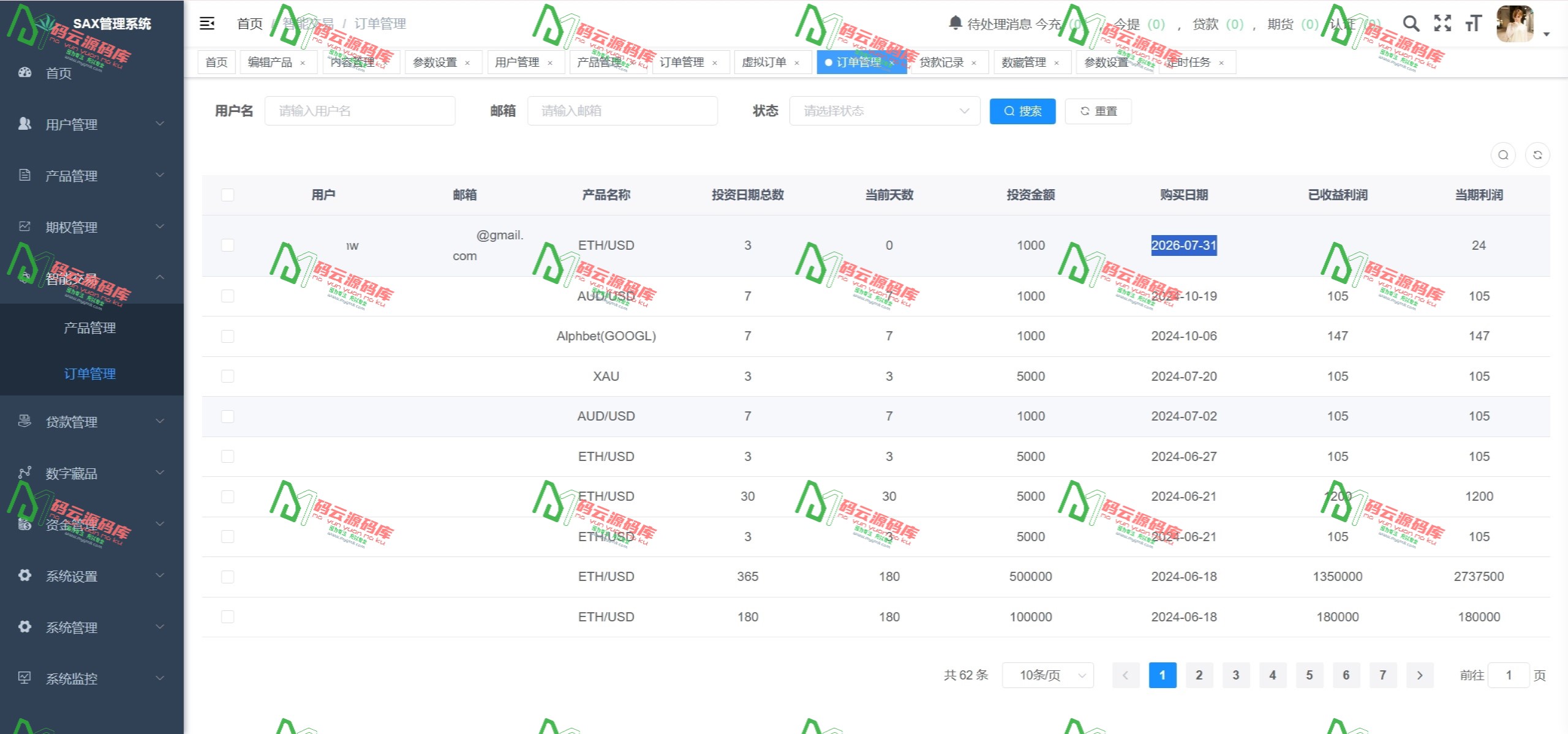This screenshot has width=1568, height=734.
Task: Check the Alphbet(GOOGL) row checkbox
Action: [x=228, y=336]
